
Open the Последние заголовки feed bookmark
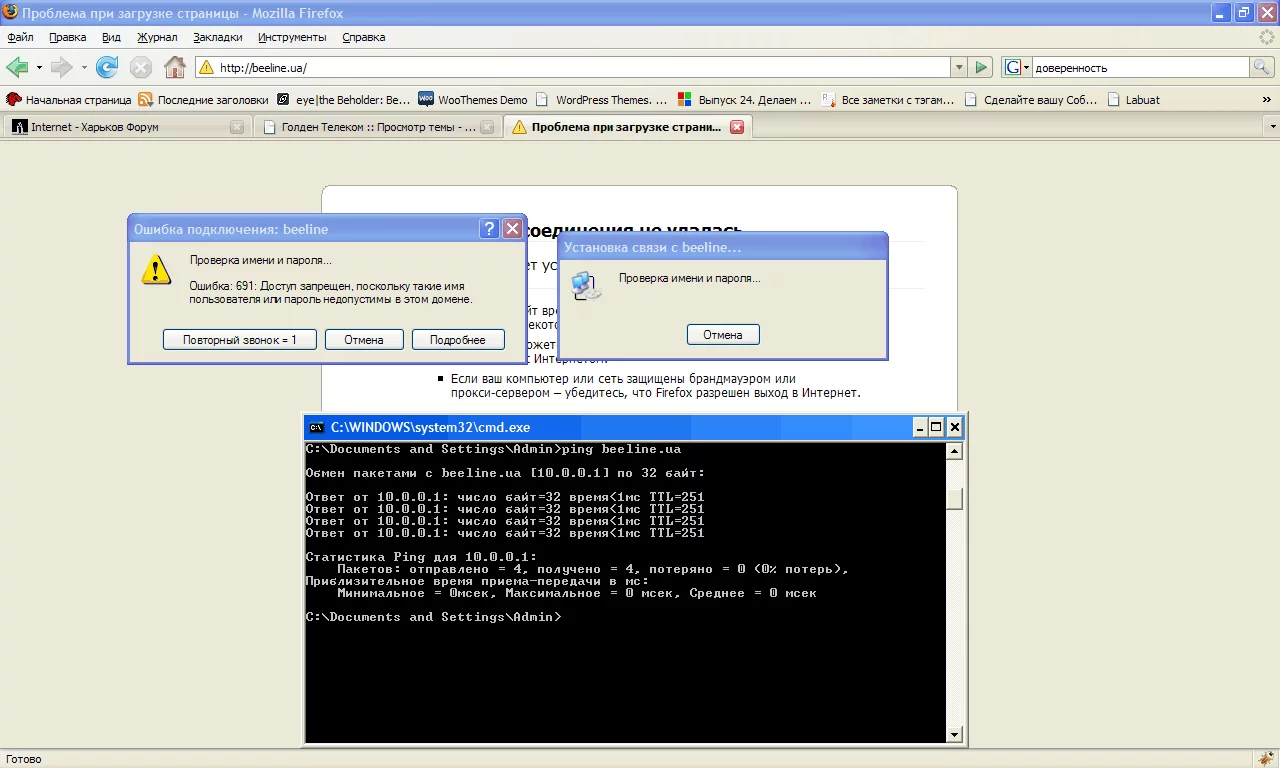pos(204,100)
